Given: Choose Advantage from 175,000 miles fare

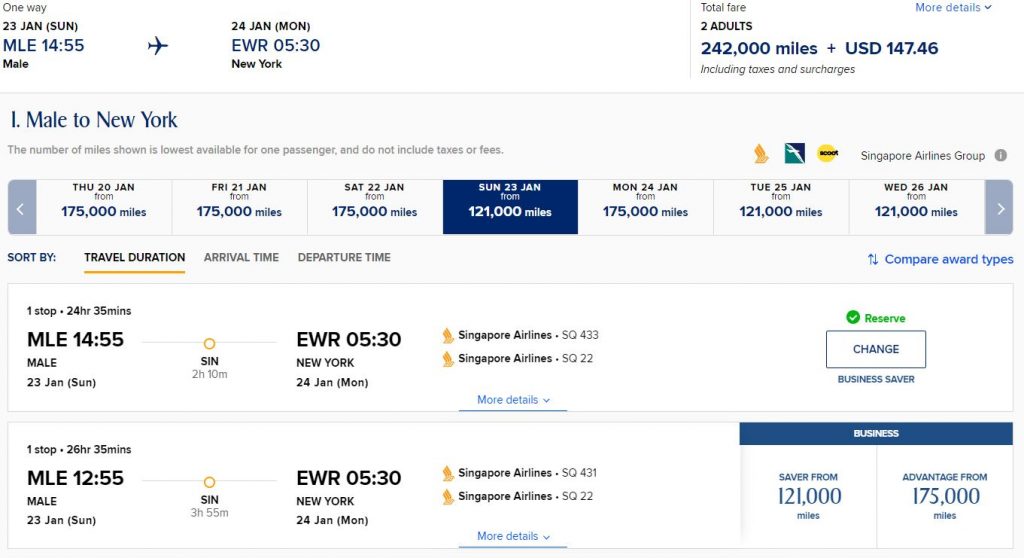Looking at the screenshot, I should [945, 496].
